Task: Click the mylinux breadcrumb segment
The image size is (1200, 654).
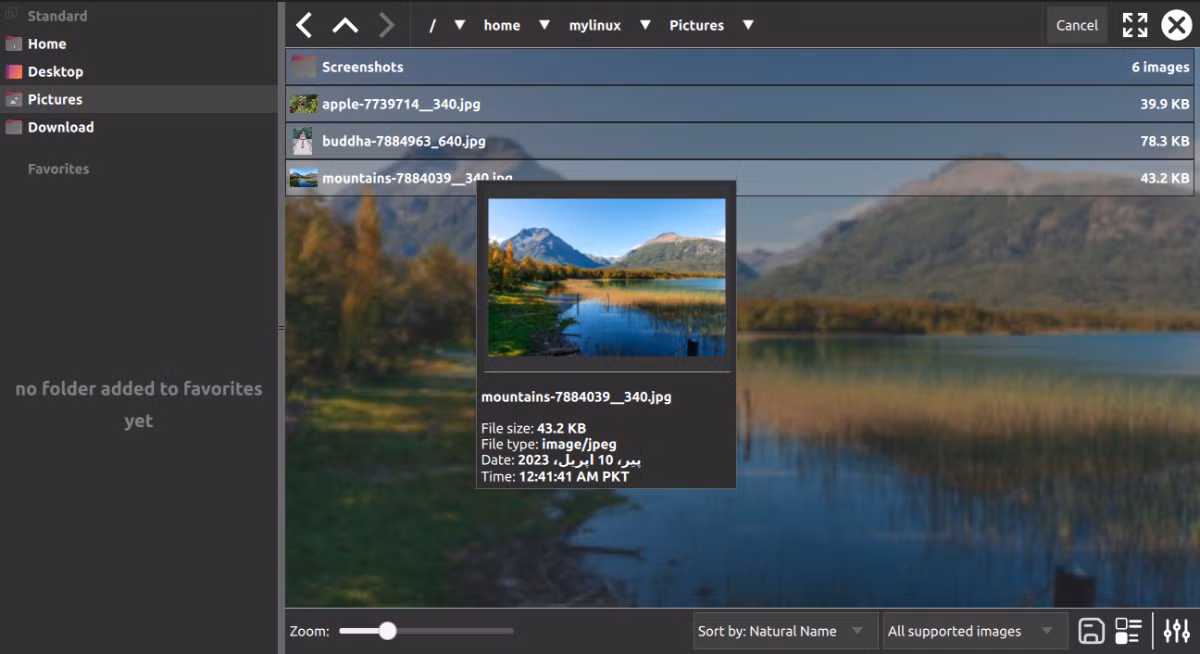Action: (595, 25)
